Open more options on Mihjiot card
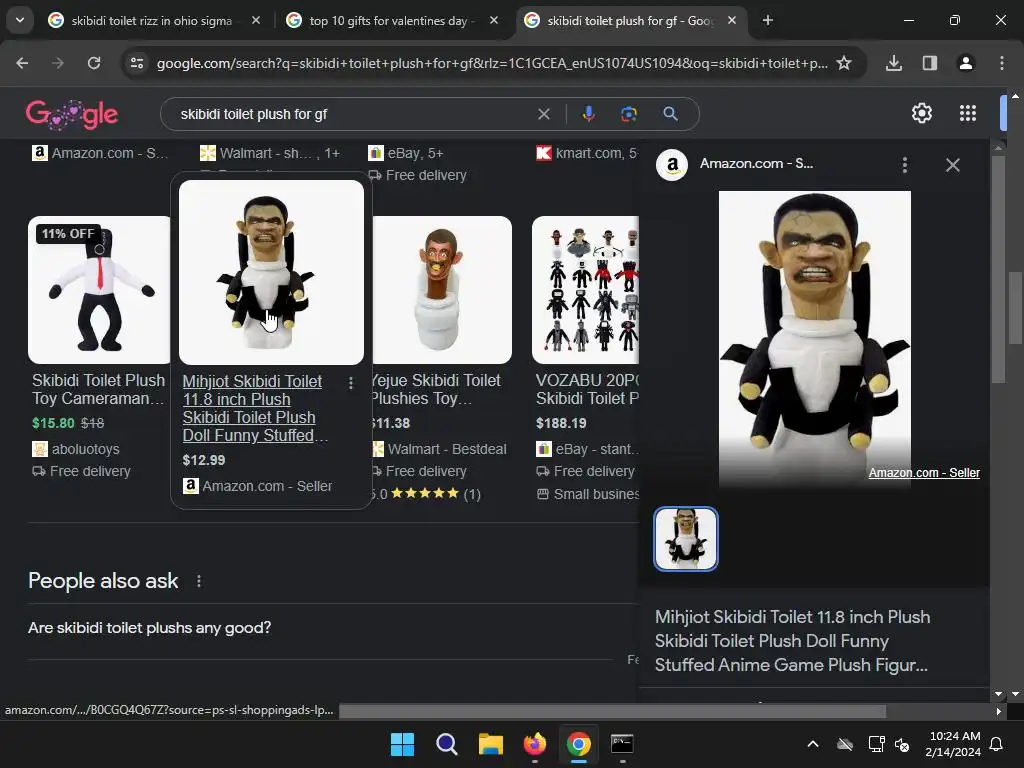 point(351,383)
